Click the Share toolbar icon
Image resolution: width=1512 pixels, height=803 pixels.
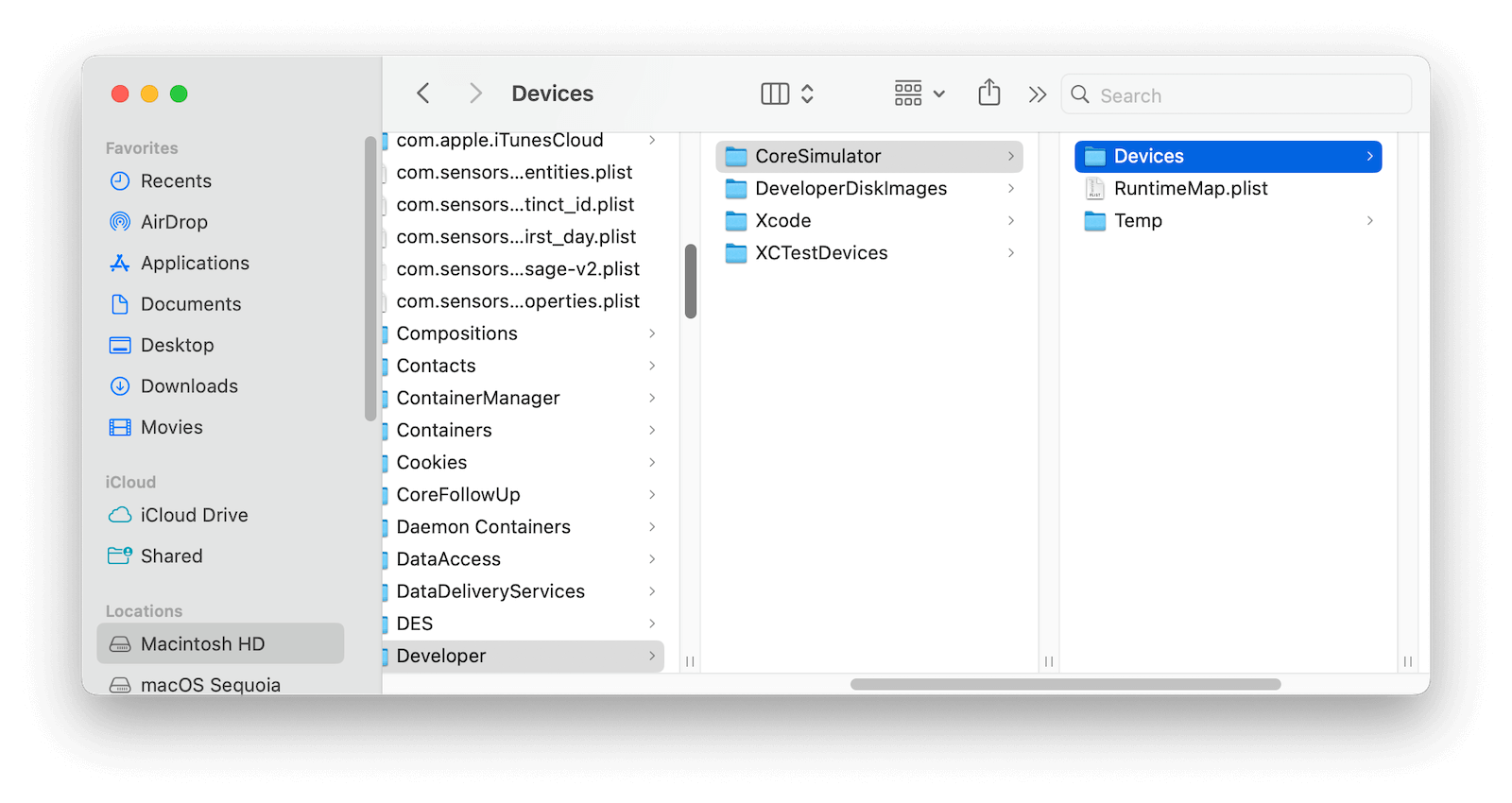click(988, 93)
